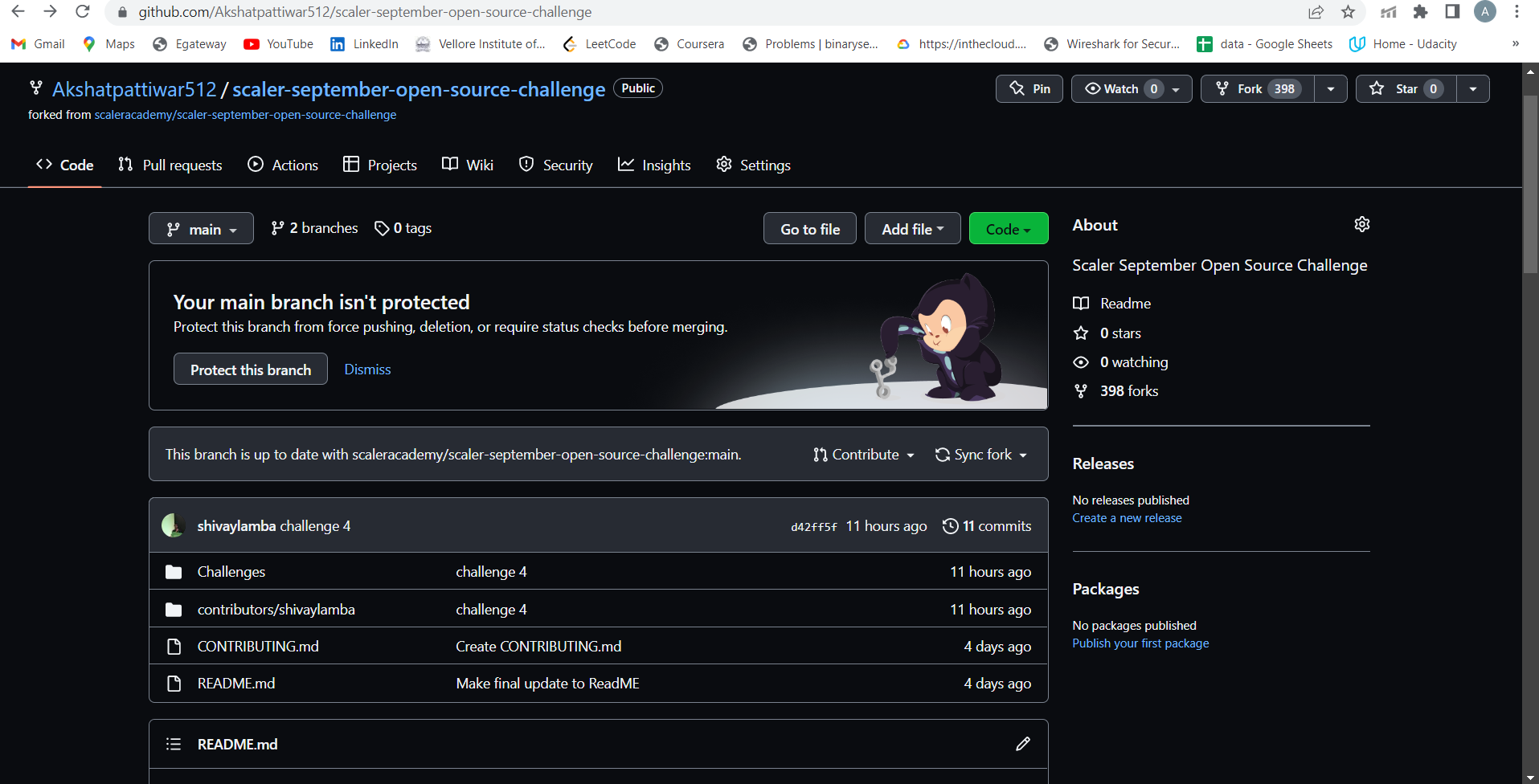The width and height of the screenshot is (1539, 784).
Task: Star the repository
Action: (x=1405, y=88)
